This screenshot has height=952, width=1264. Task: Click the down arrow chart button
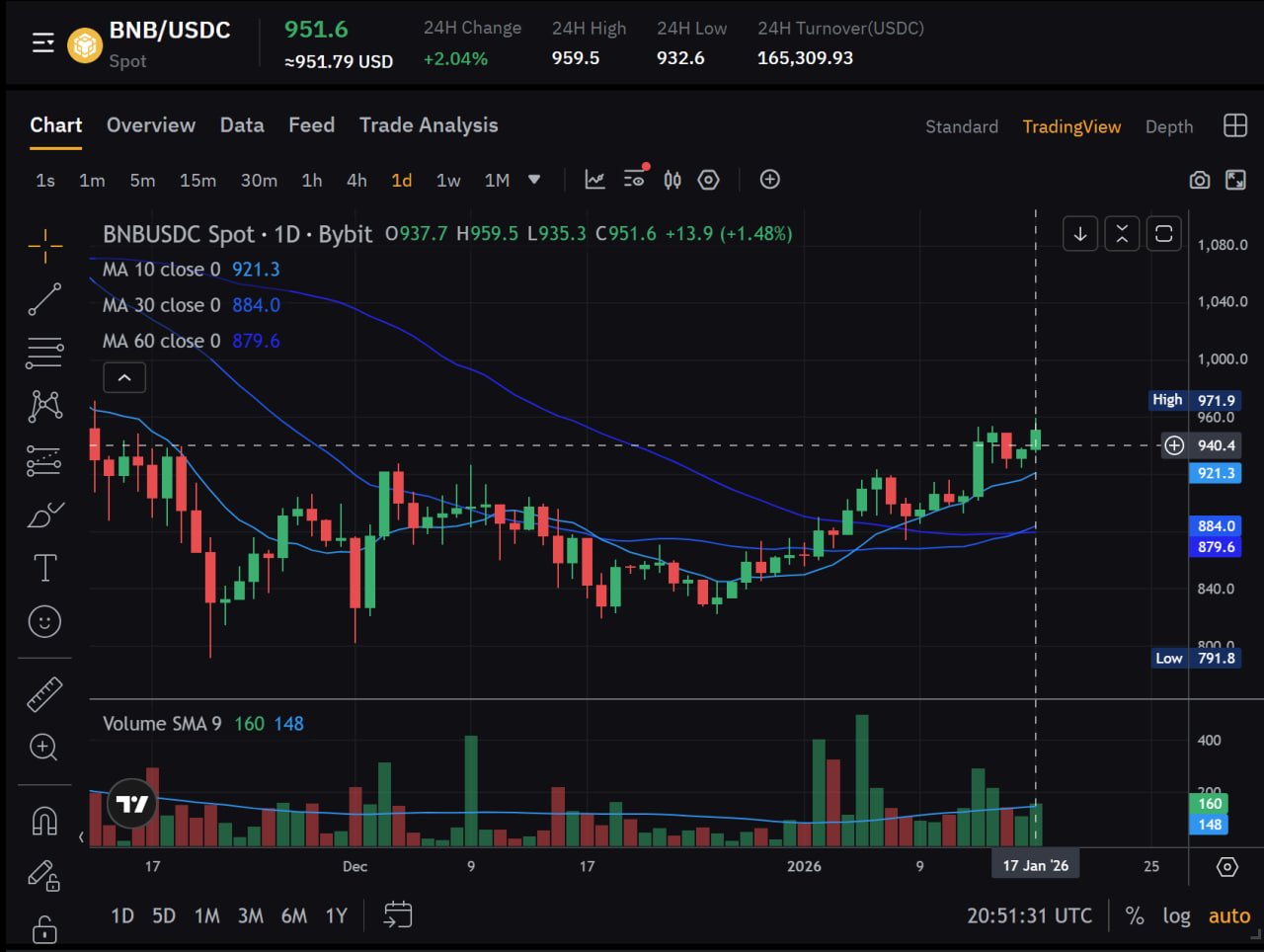(x=1080, y=233)
